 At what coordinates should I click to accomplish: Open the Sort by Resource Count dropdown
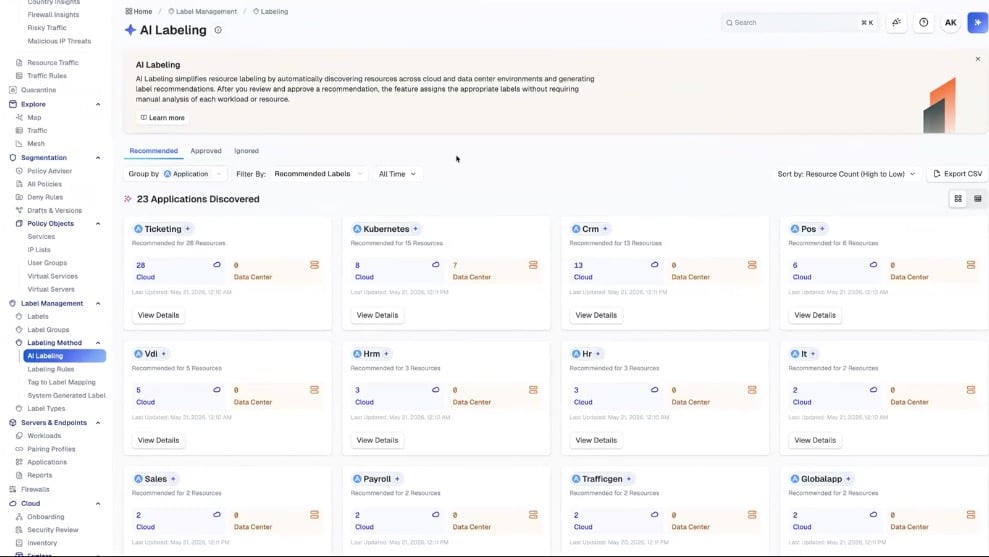click(846, 174)
